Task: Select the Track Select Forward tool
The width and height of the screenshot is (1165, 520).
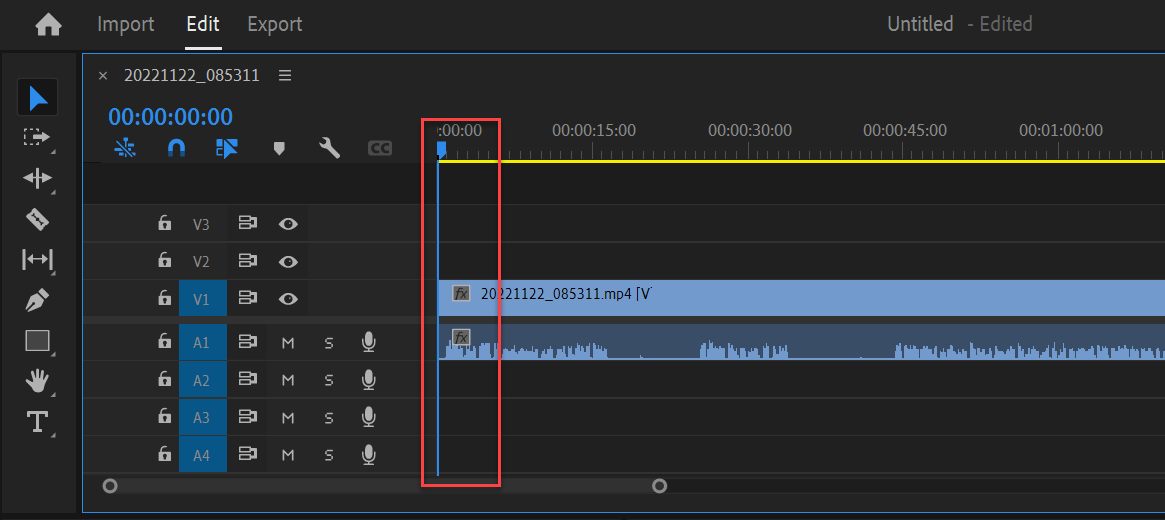Action: tap(36, 137)
